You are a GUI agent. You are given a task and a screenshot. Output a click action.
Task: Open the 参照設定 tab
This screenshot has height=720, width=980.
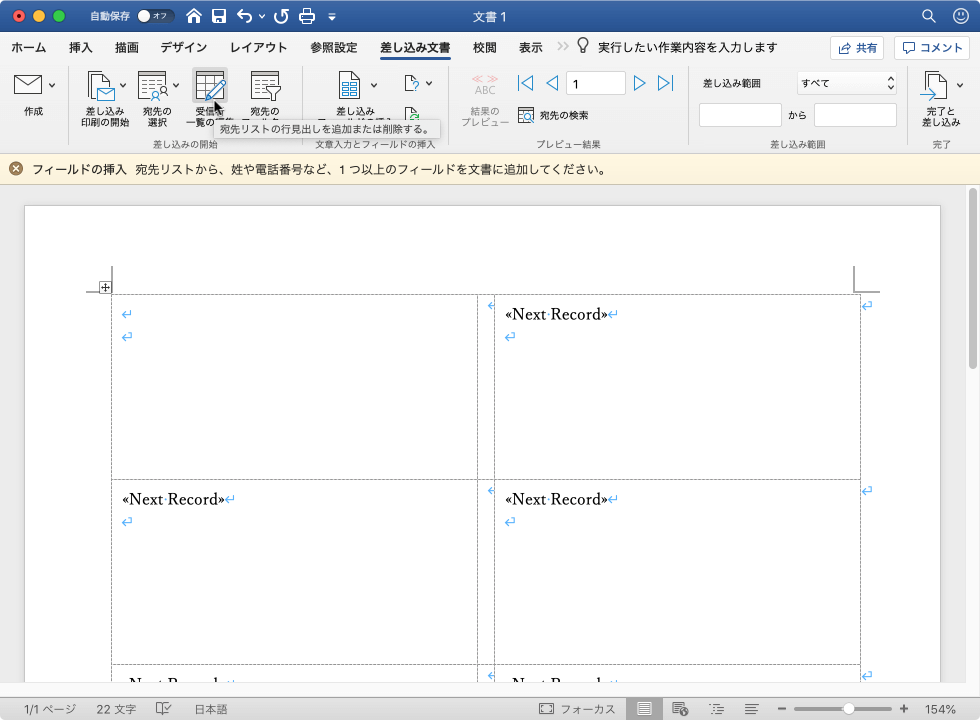pyautogui.click(x=334, y=48)
